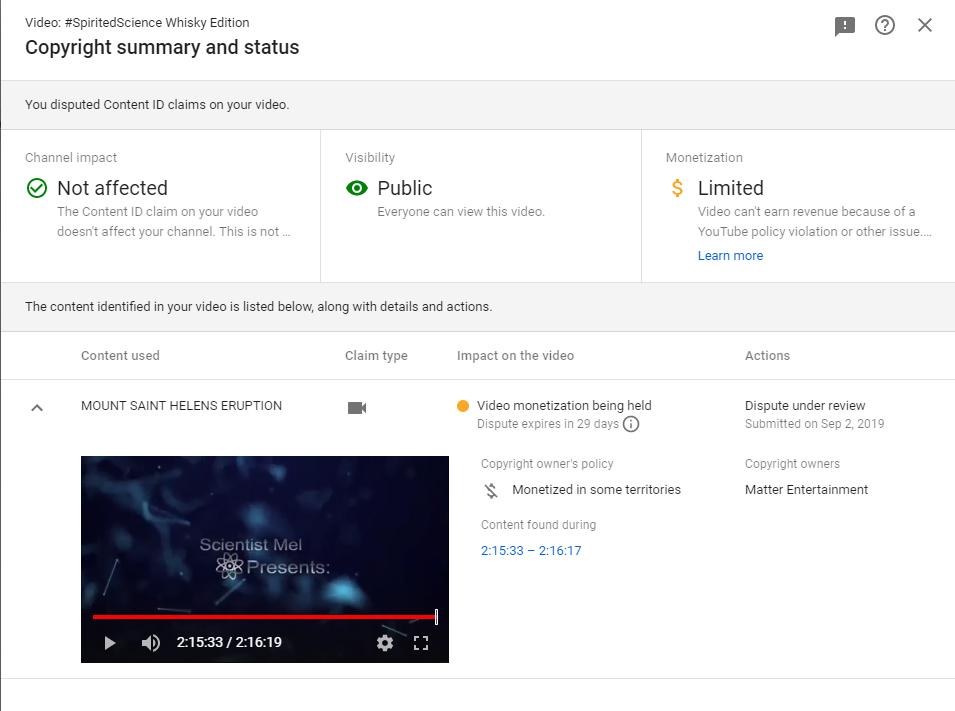This screenshot has width=955, height=711.
Task: Click the Content found during label
Action: [x=538, y=525]
